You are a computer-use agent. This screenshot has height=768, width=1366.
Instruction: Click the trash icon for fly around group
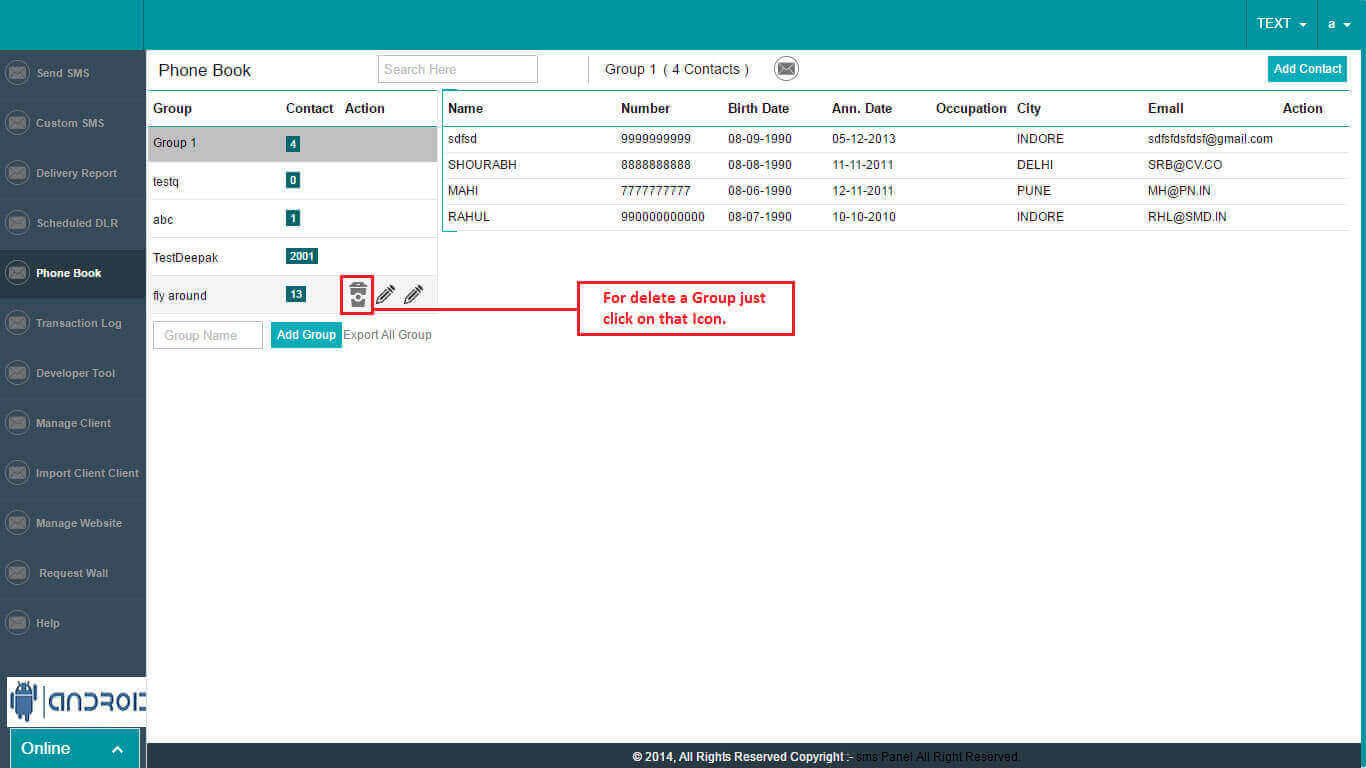click(x=358, y=294)
